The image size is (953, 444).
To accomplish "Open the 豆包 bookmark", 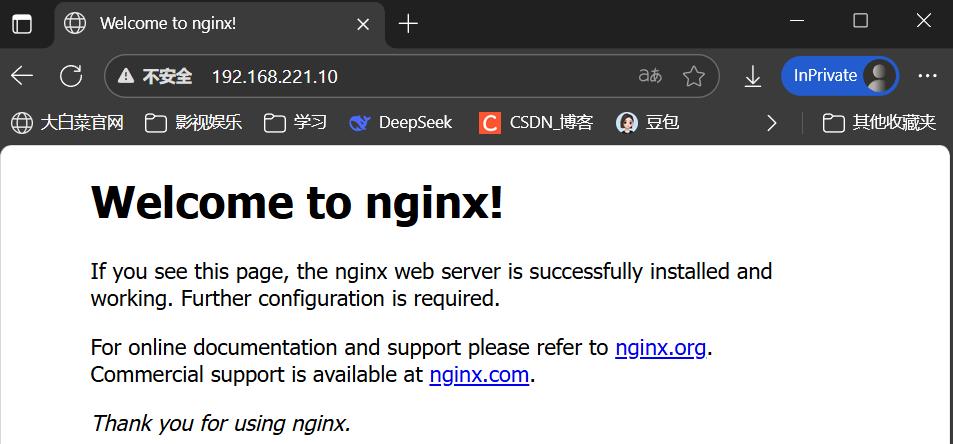I will [648, 123].
